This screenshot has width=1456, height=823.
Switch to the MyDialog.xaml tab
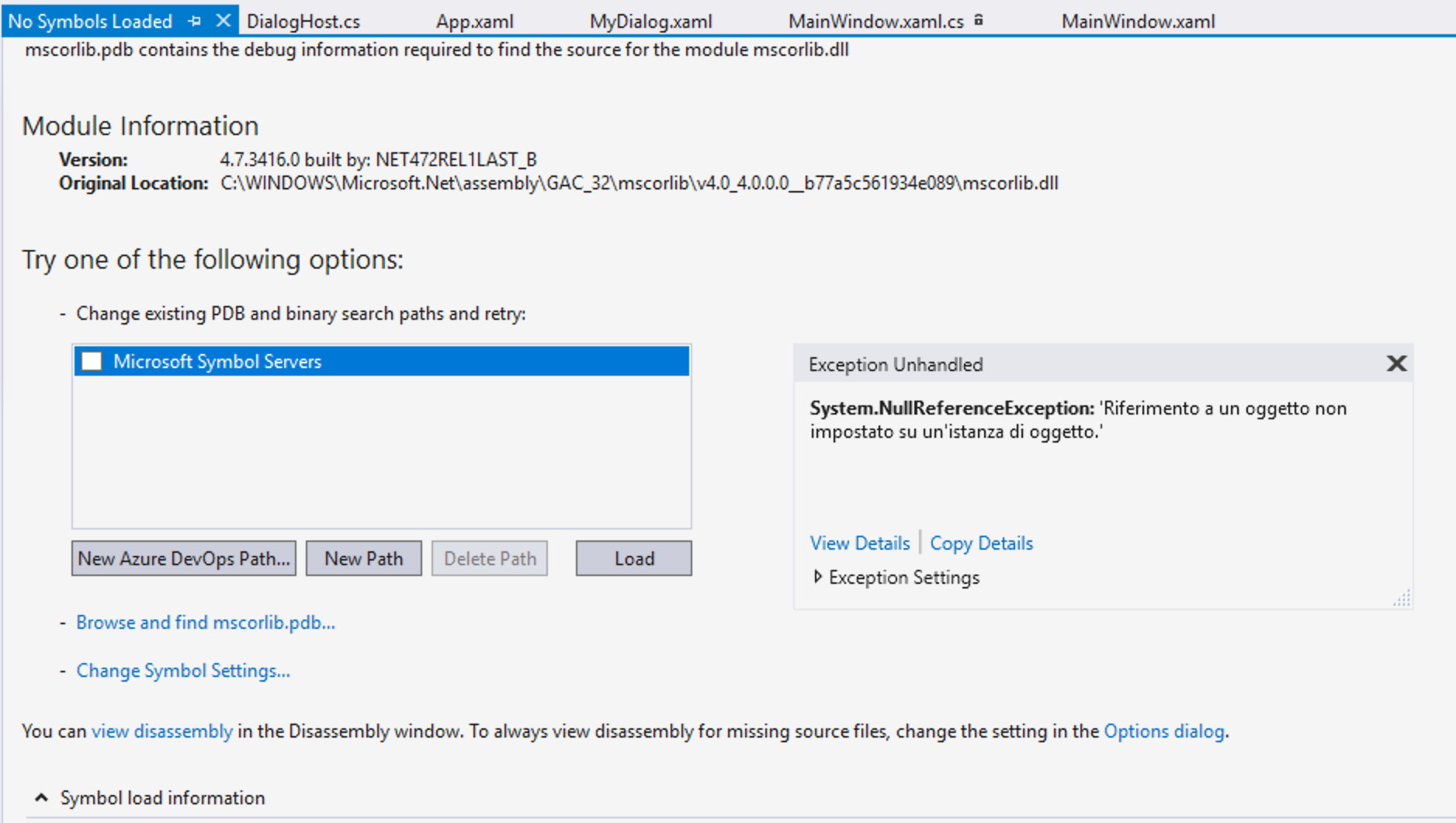[651, 20]
